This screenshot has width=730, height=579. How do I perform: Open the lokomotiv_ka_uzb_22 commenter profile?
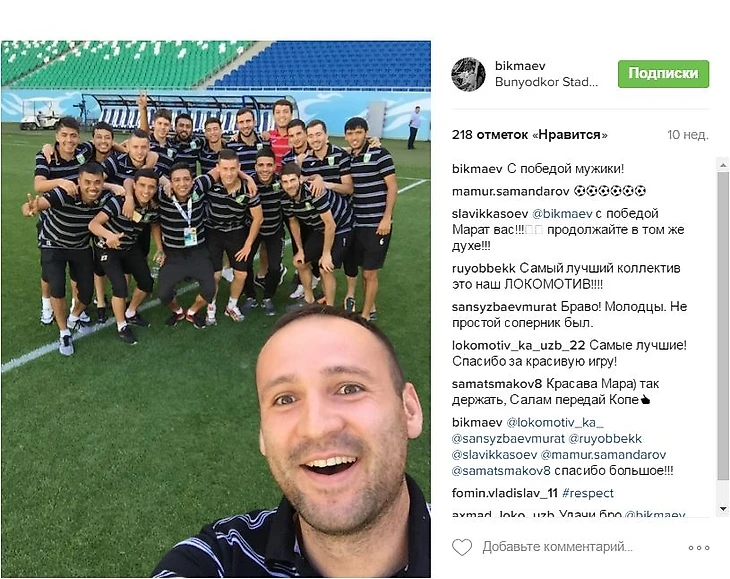(x=518, y=345)
